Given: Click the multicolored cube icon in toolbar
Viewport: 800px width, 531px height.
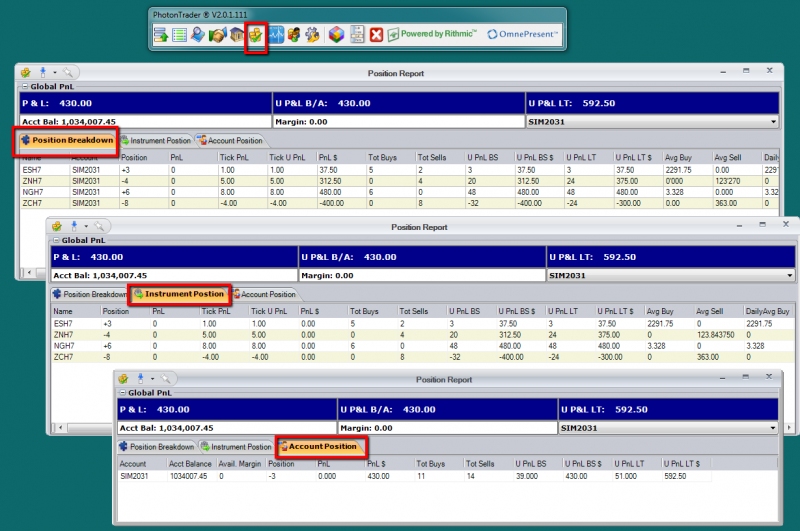Looking at the screenshot, I should (x=336, y=35).
